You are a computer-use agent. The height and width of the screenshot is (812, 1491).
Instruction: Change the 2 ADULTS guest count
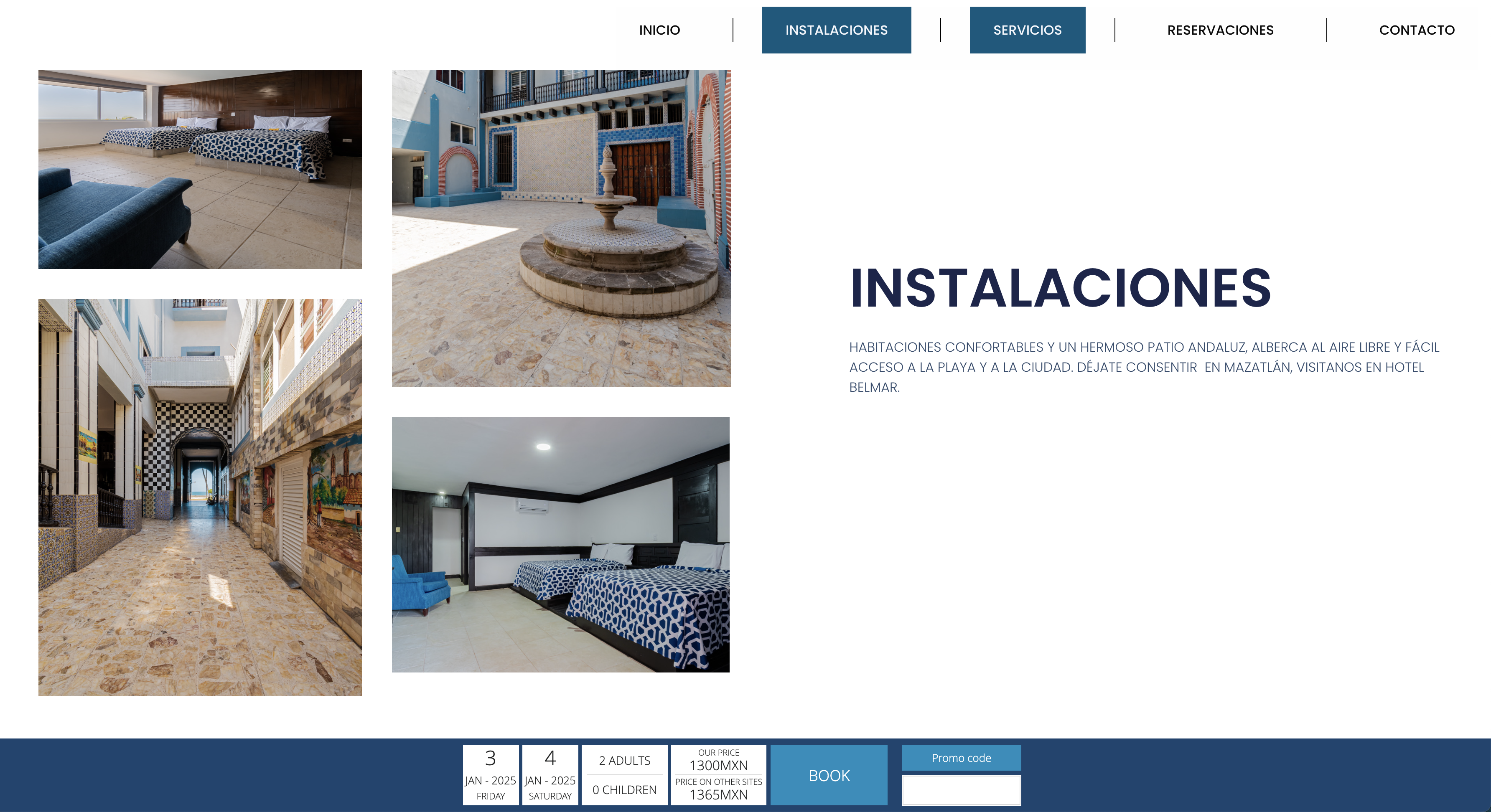tap(625, 760)
